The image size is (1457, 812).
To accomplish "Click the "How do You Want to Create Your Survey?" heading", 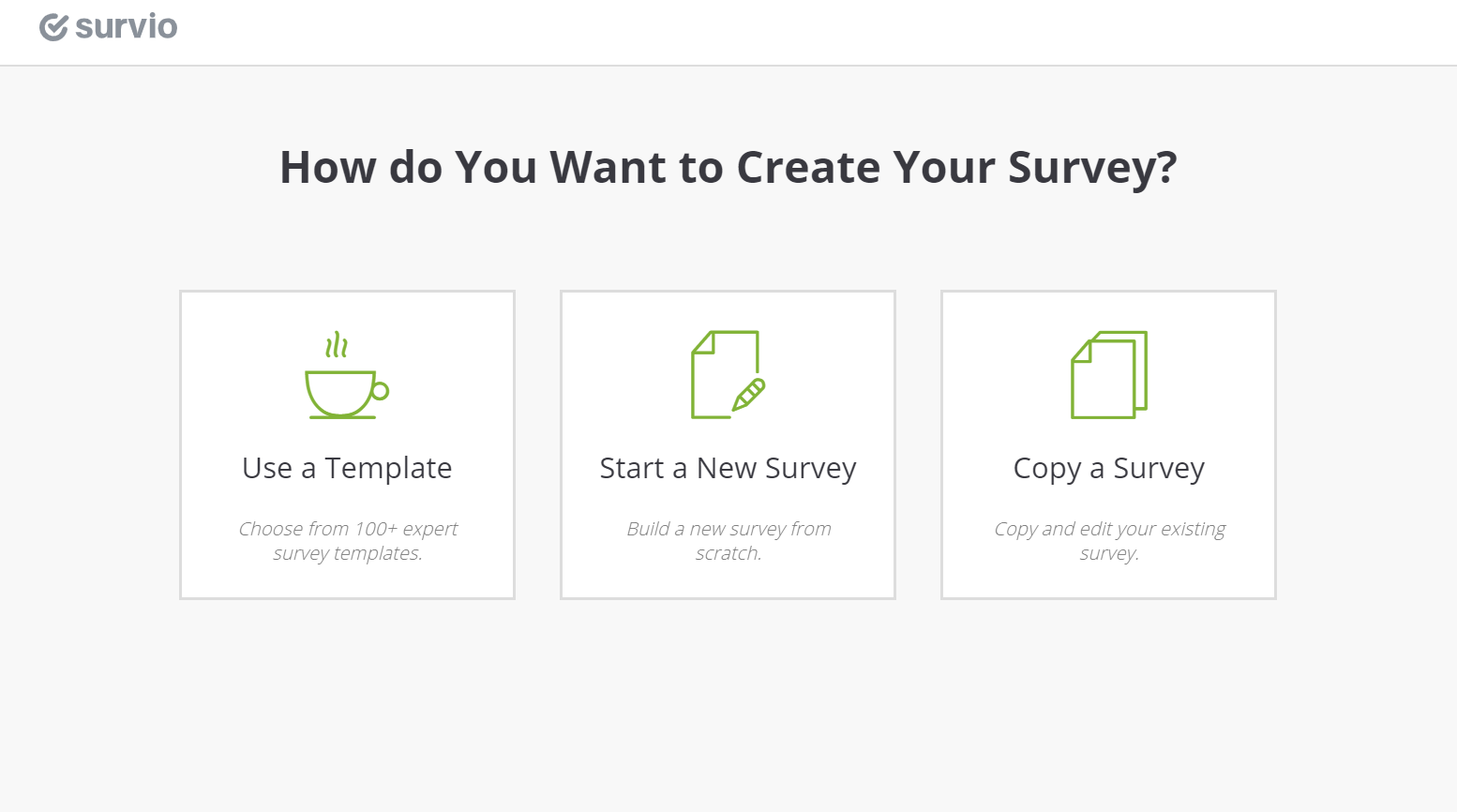I will click(728, 168).
